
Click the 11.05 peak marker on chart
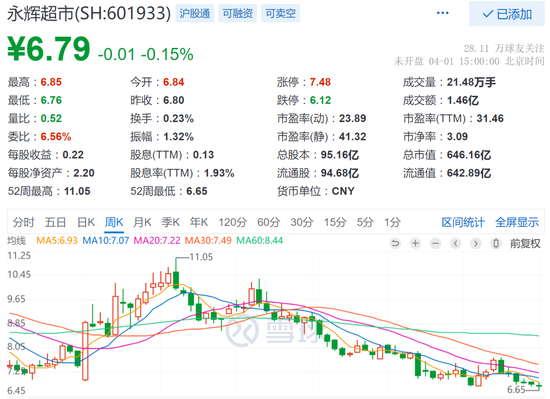pyautogui.click(x=201, y=257)
